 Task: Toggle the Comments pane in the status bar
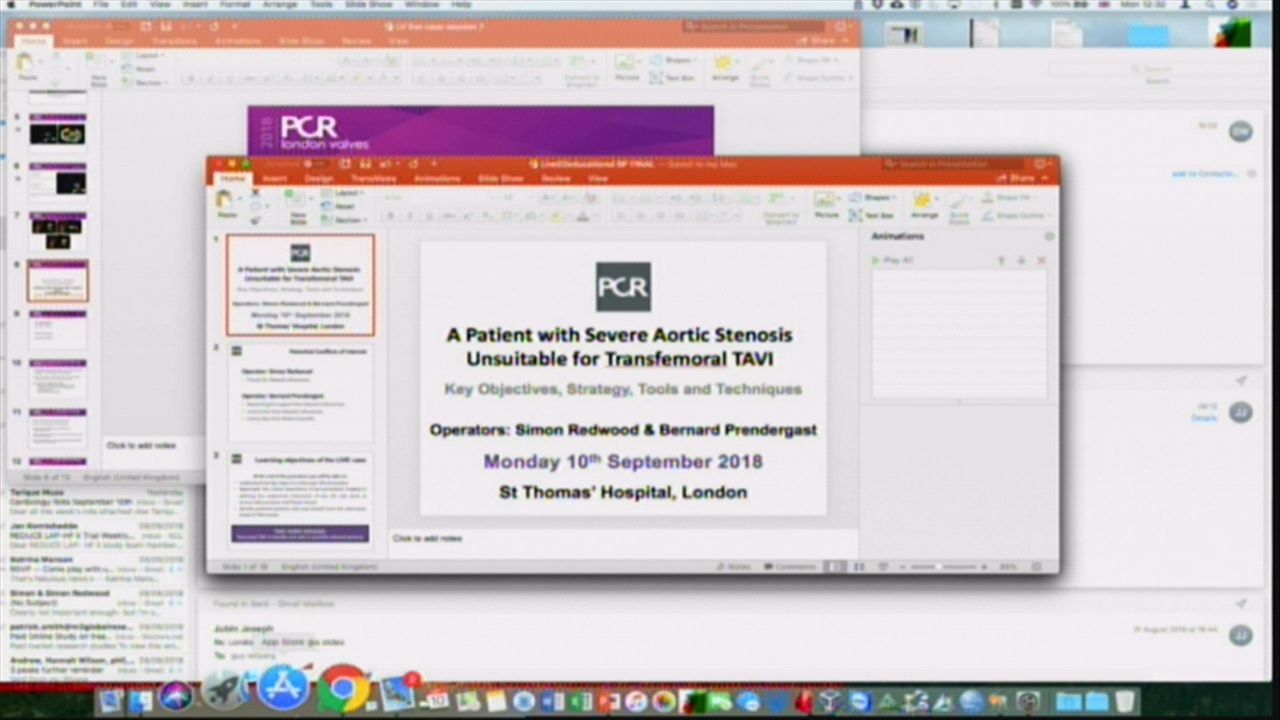pos(789,567)
